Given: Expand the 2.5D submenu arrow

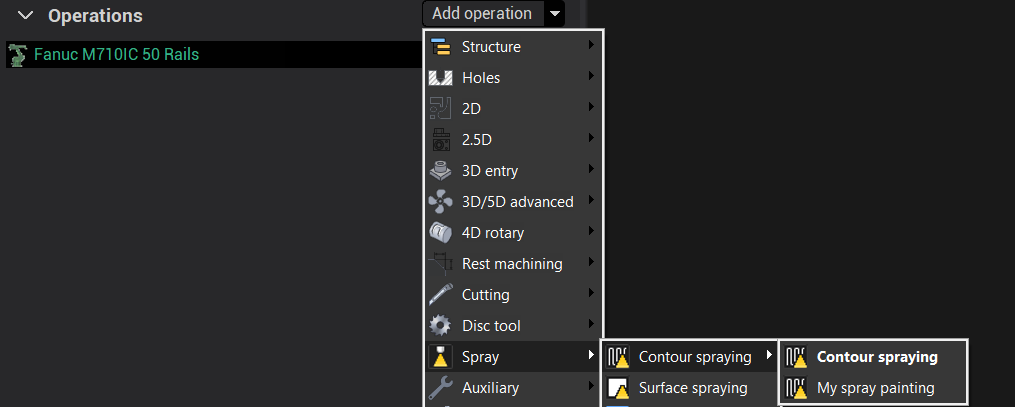Looking at the screenshot, I should [592, 140].
